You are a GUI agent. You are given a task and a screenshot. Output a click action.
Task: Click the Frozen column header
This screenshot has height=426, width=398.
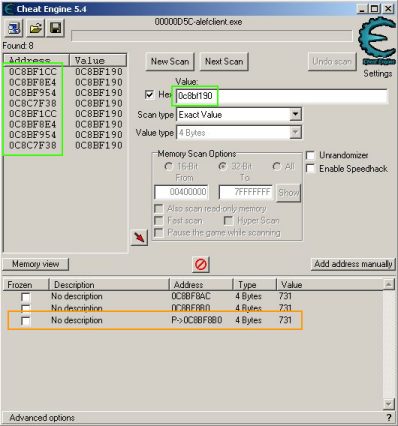pos(26,285)
